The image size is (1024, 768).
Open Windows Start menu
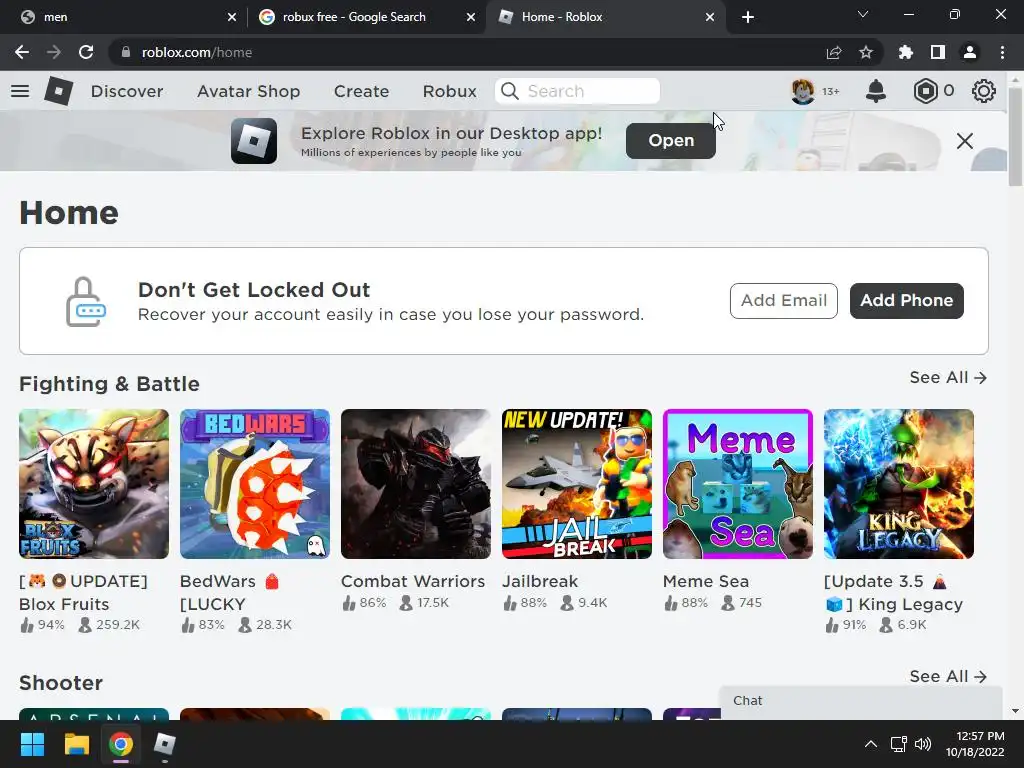(32, 744)
